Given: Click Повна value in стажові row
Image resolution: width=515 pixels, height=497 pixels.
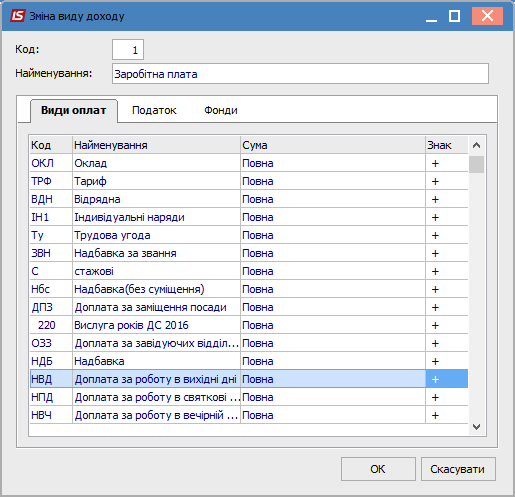Looking at the screenshot, I should (x=258, y=271).
